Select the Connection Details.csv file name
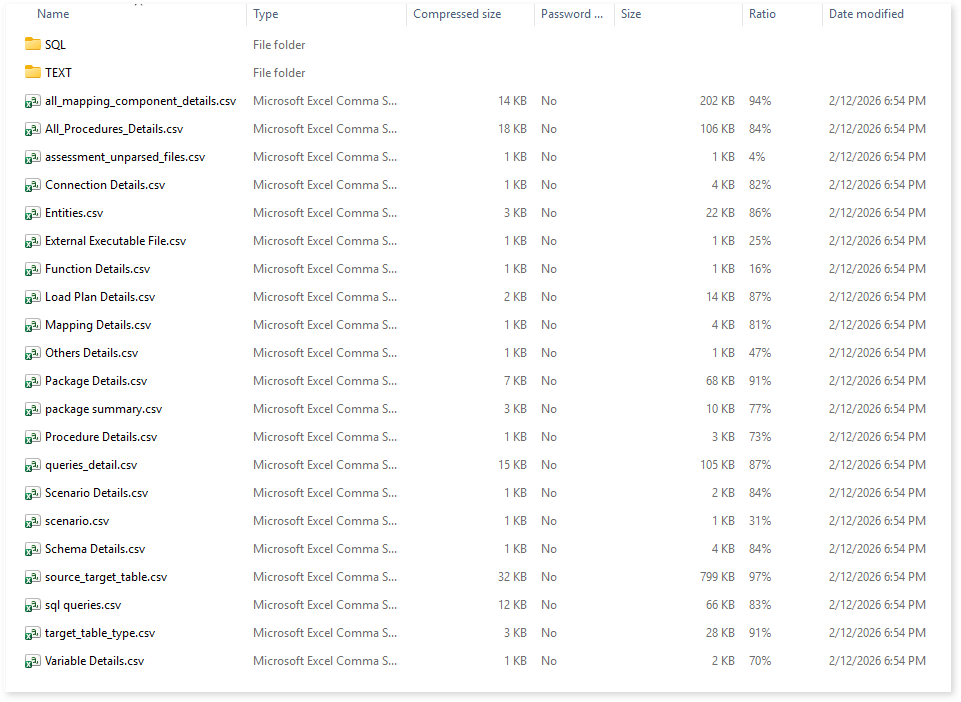This screenshot has width=961, height=702. point(105,185)
